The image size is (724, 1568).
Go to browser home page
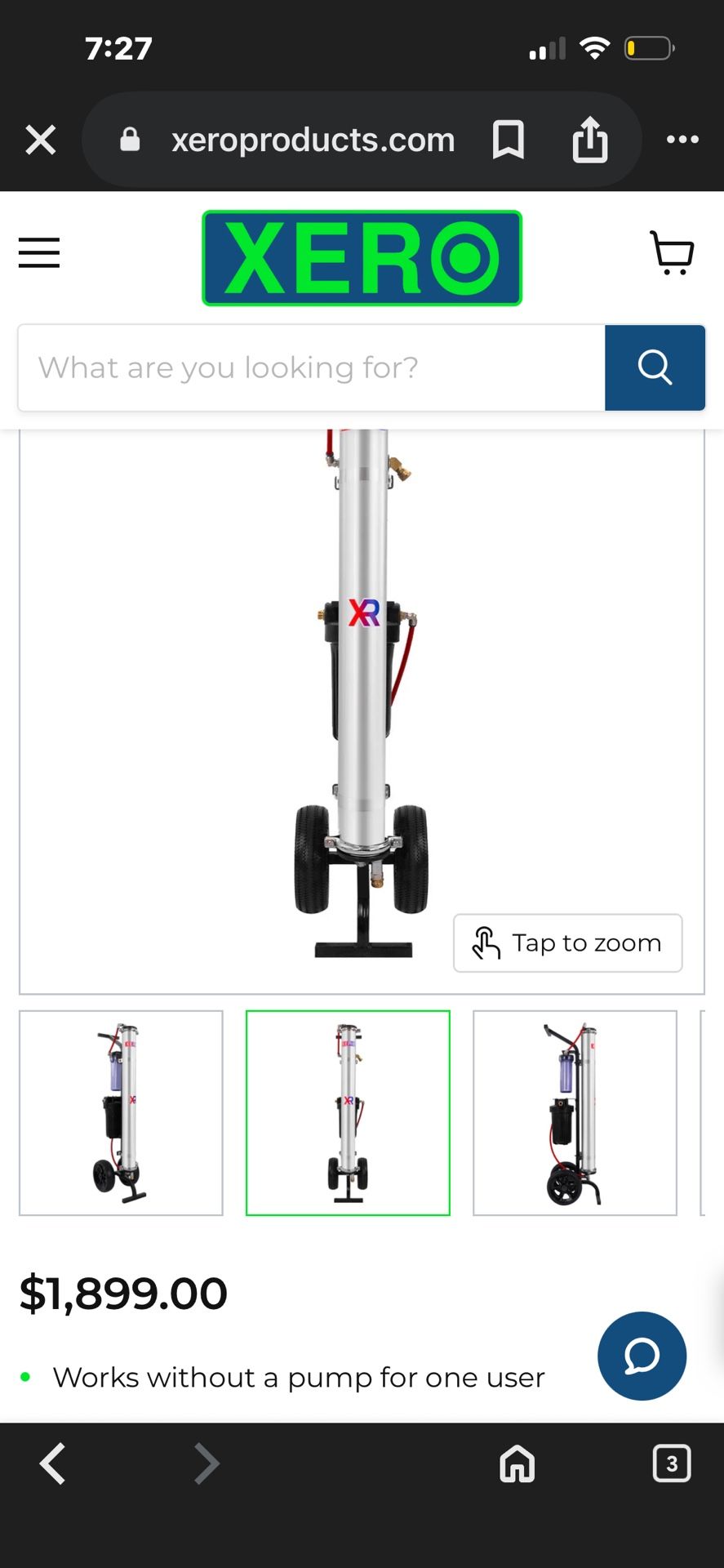click(517, 1463)
